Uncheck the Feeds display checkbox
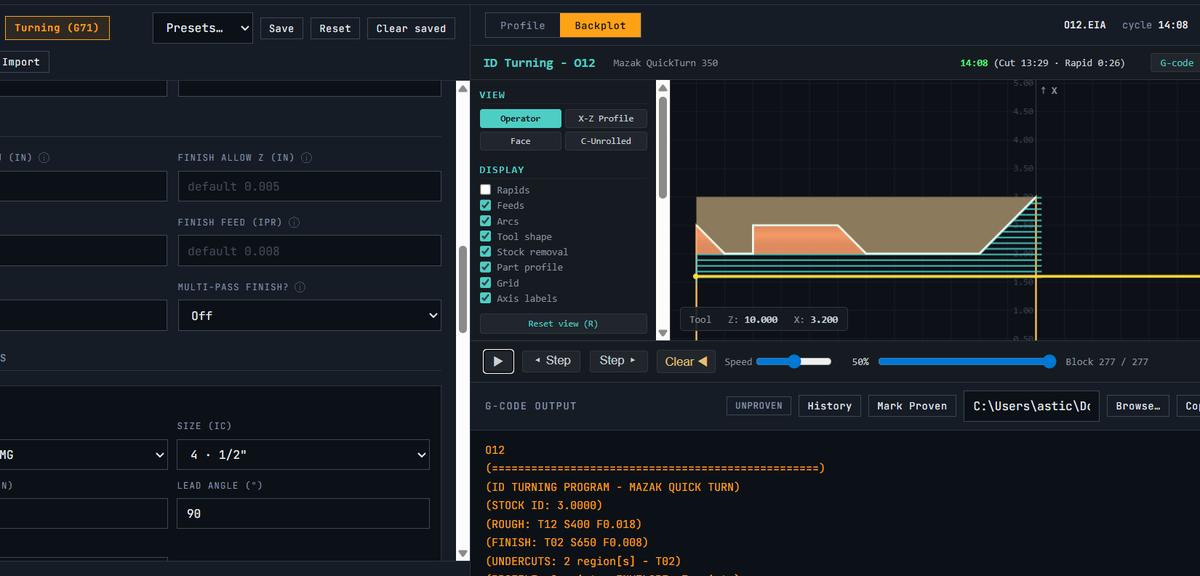 point(486,205)
